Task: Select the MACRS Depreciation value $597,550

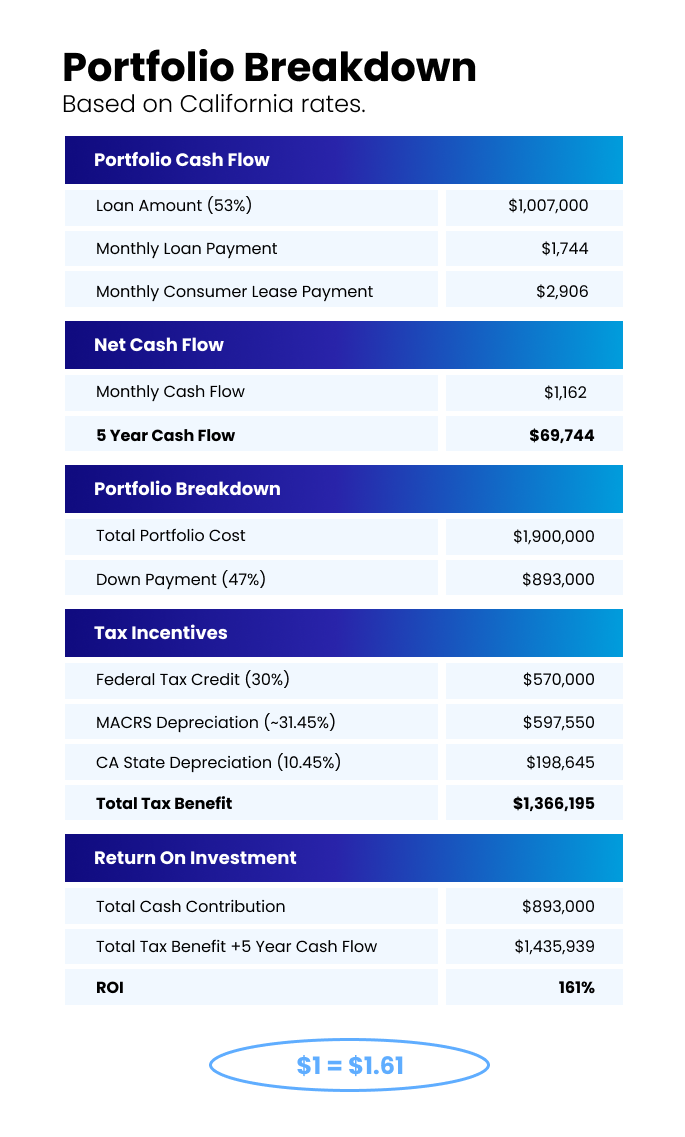Action: coord(558,722)
